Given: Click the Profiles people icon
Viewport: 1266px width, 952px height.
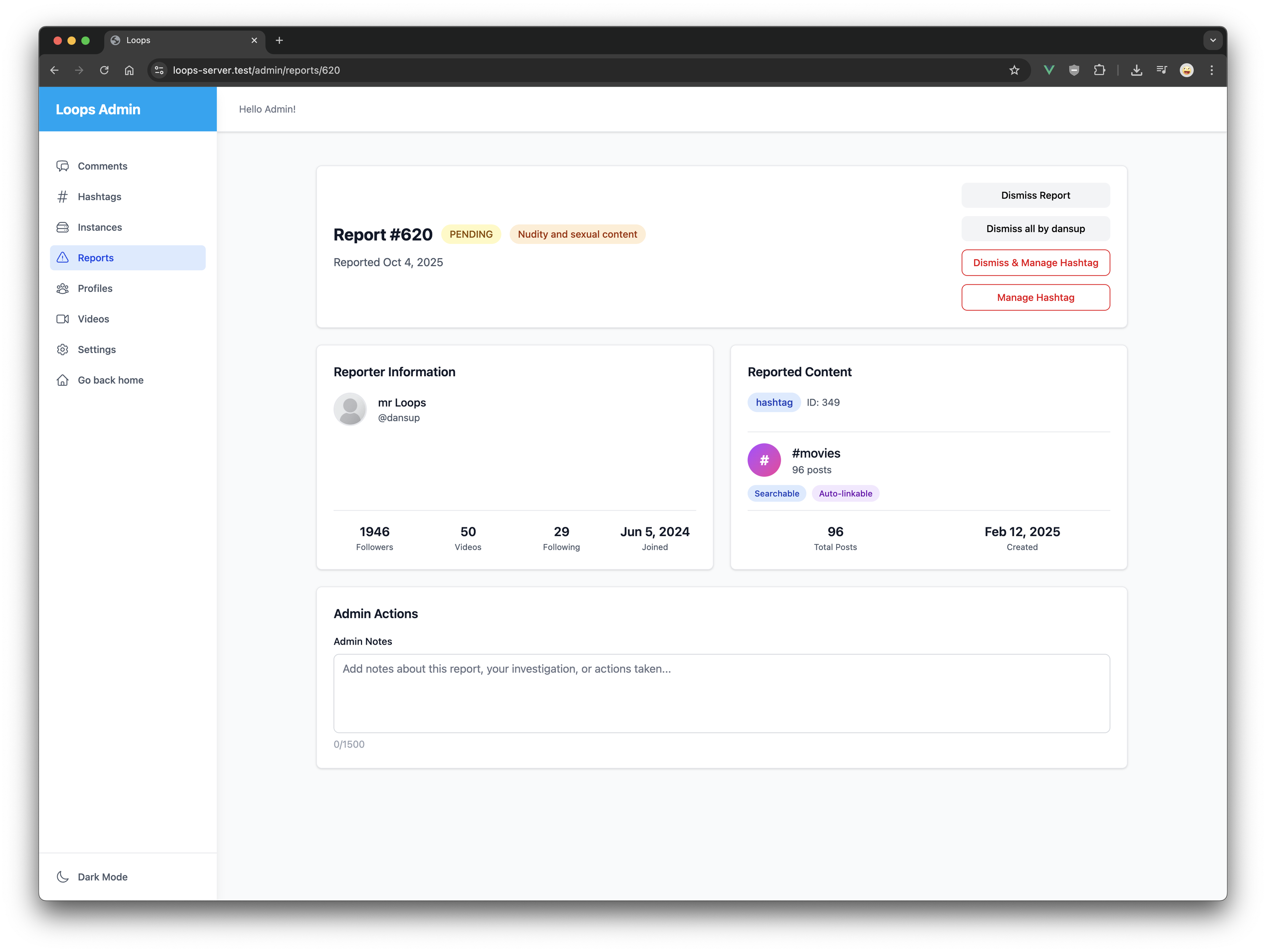Looking at the screenshot, I should 63,289.
